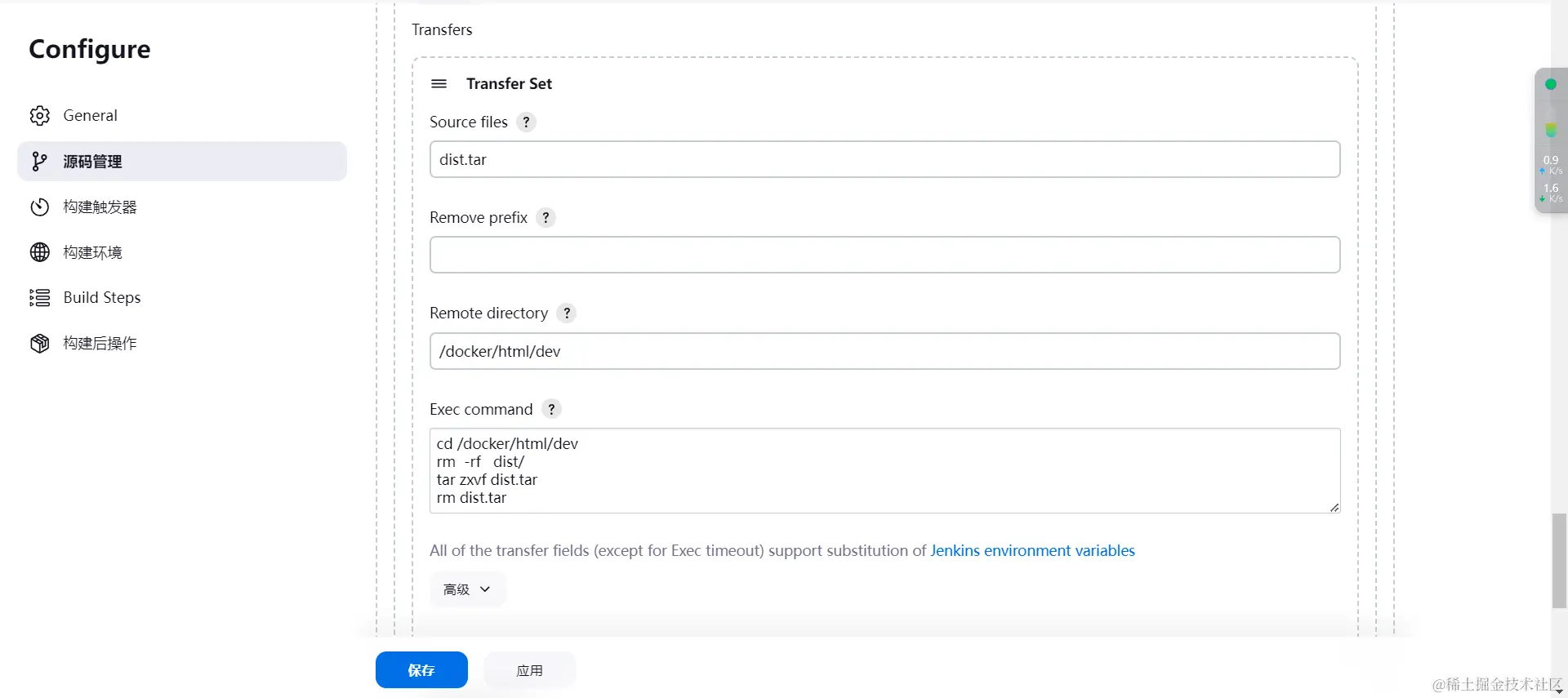Click the Transfer Set drag handle icon
The height and width of the screenshot is (698, 1568).
click(x=439, y=83)
